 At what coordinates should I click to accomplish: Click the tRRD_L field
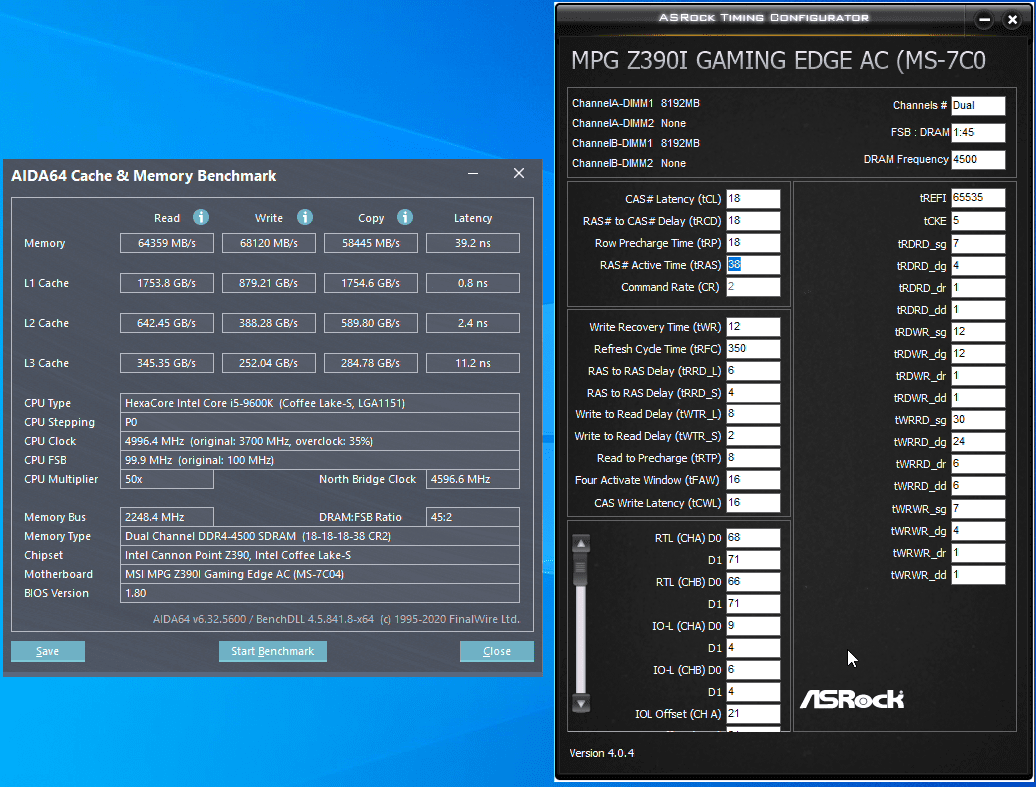753,371
